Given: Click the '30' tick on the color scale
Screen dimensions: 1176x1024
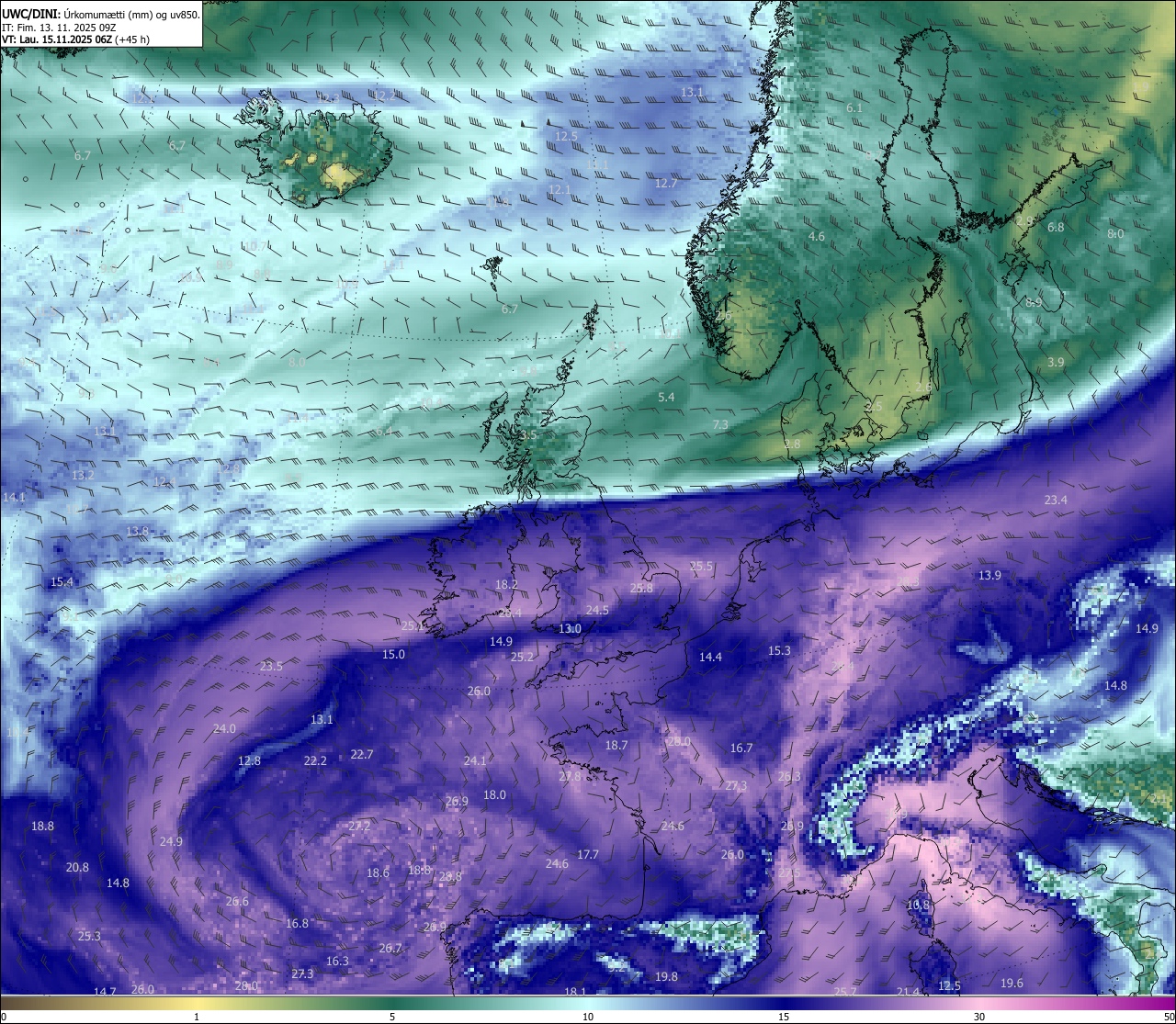Looking at the screenshot, I should pos(979,1017).
